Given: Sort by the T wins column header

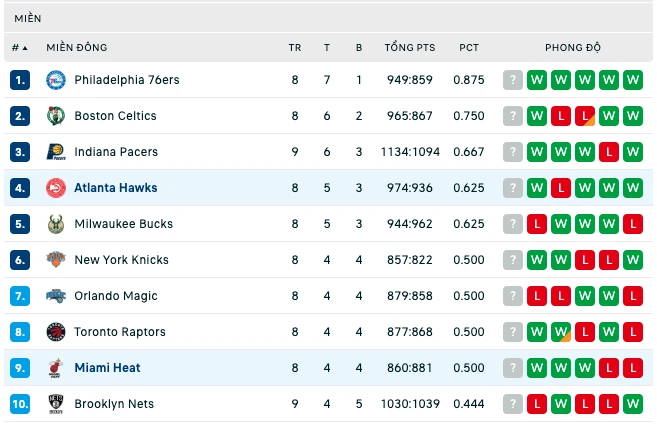Looking at the screenshot, I should pos(327,48).
